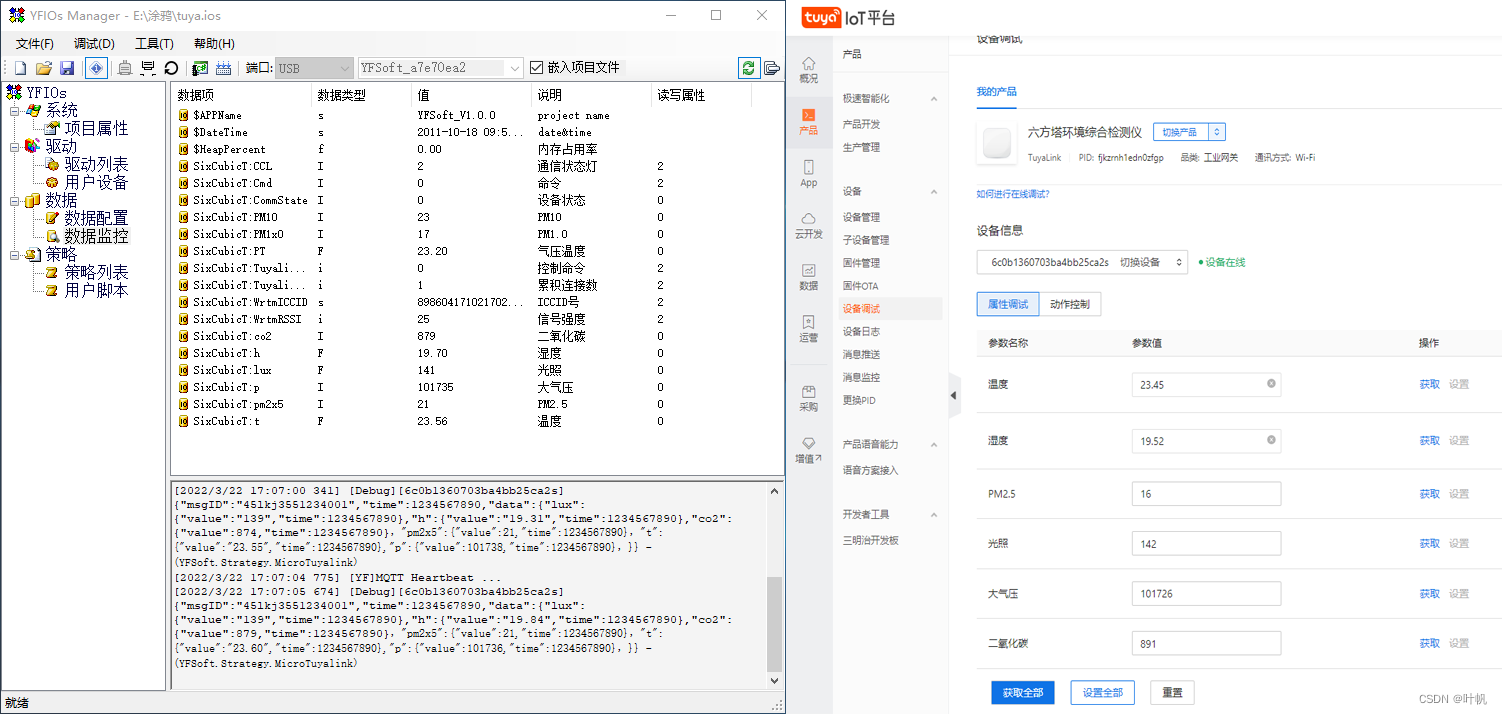
Task: Click the PM2.5 value input field
Action: coord(1207,494)
